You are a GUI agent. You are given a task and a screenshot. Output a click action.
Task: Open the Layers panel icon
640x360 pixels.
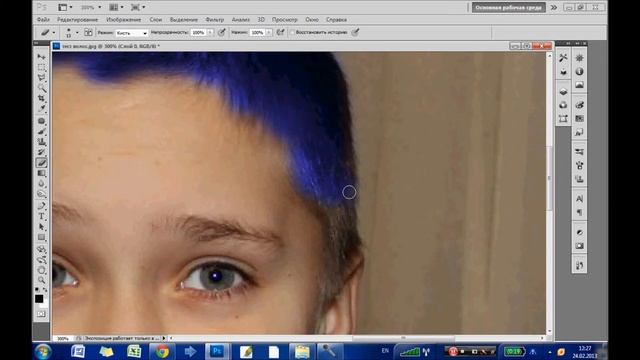coord(563,91)
